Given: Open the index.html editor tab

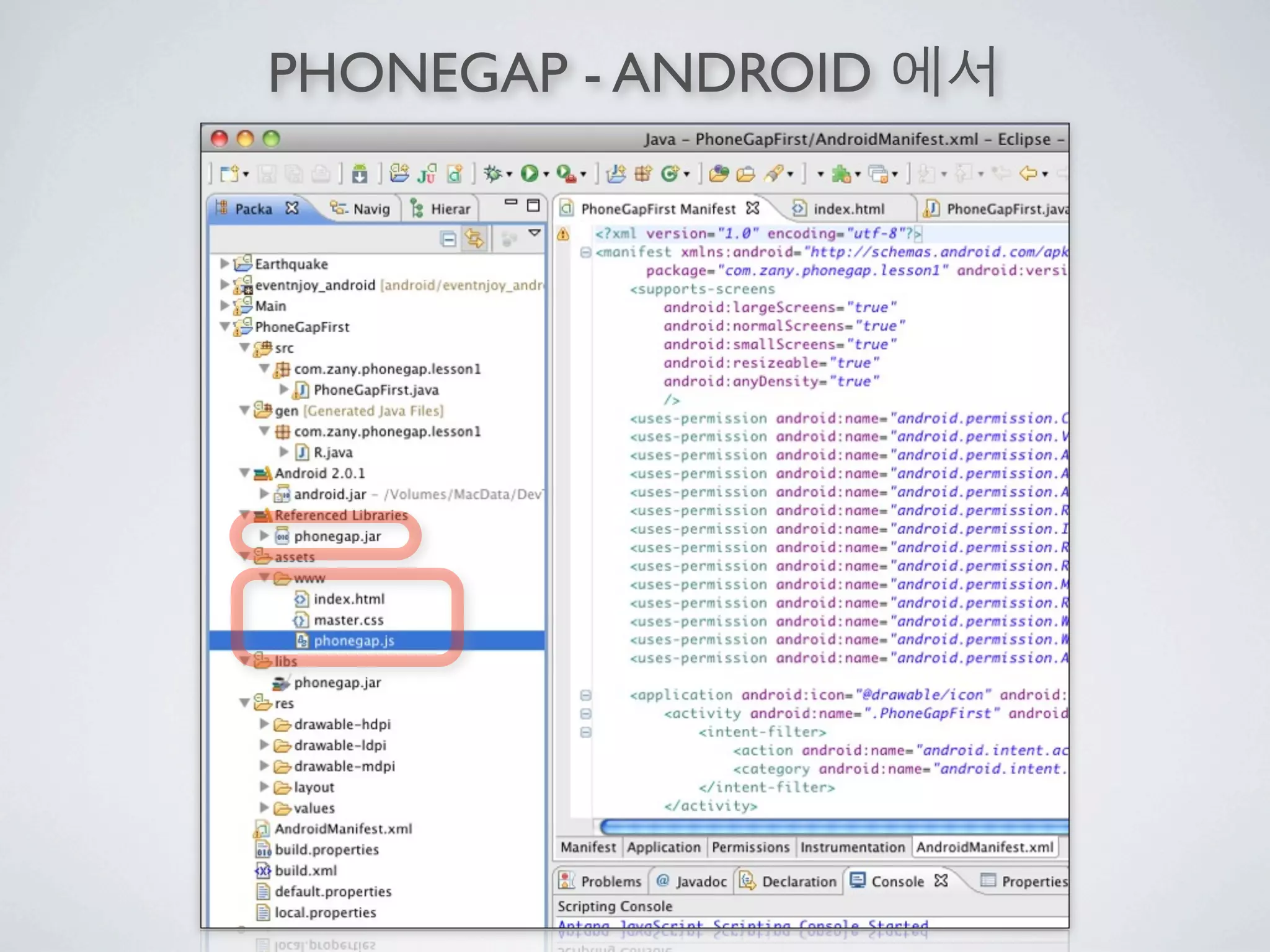Looking at the screenshot, I should pyautogui.click(x=838, y=209).
